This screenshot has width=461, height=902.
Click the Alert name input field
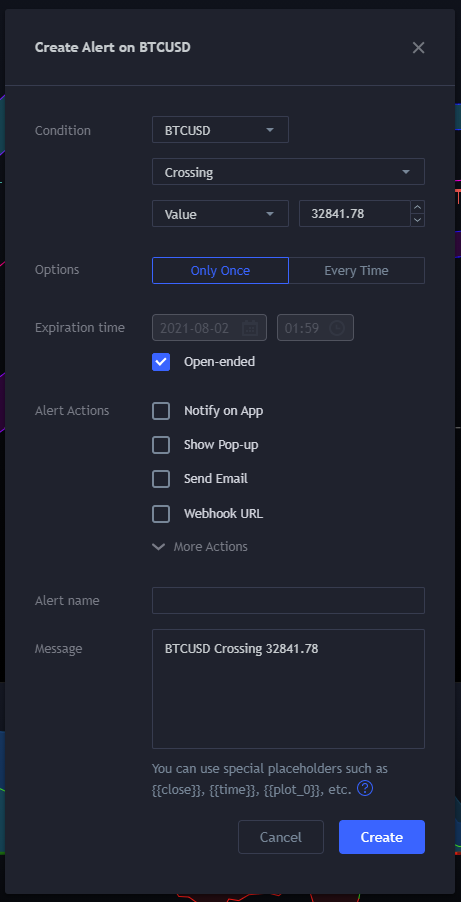pyautogui.click(x=288, y=600)
